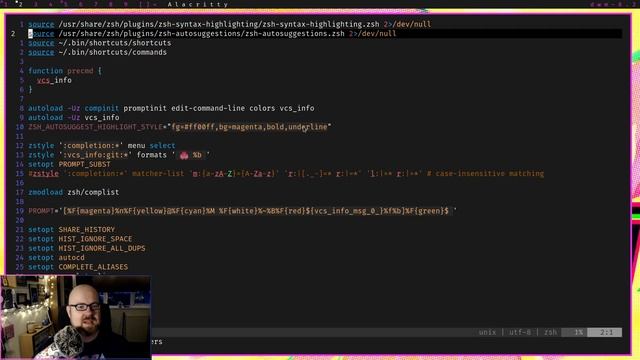Click ZSH_AUTOSUGGEST_HIGHLIGHT_STYLE variable name
This screenshot has width=640, height=360.
[95, 127]
